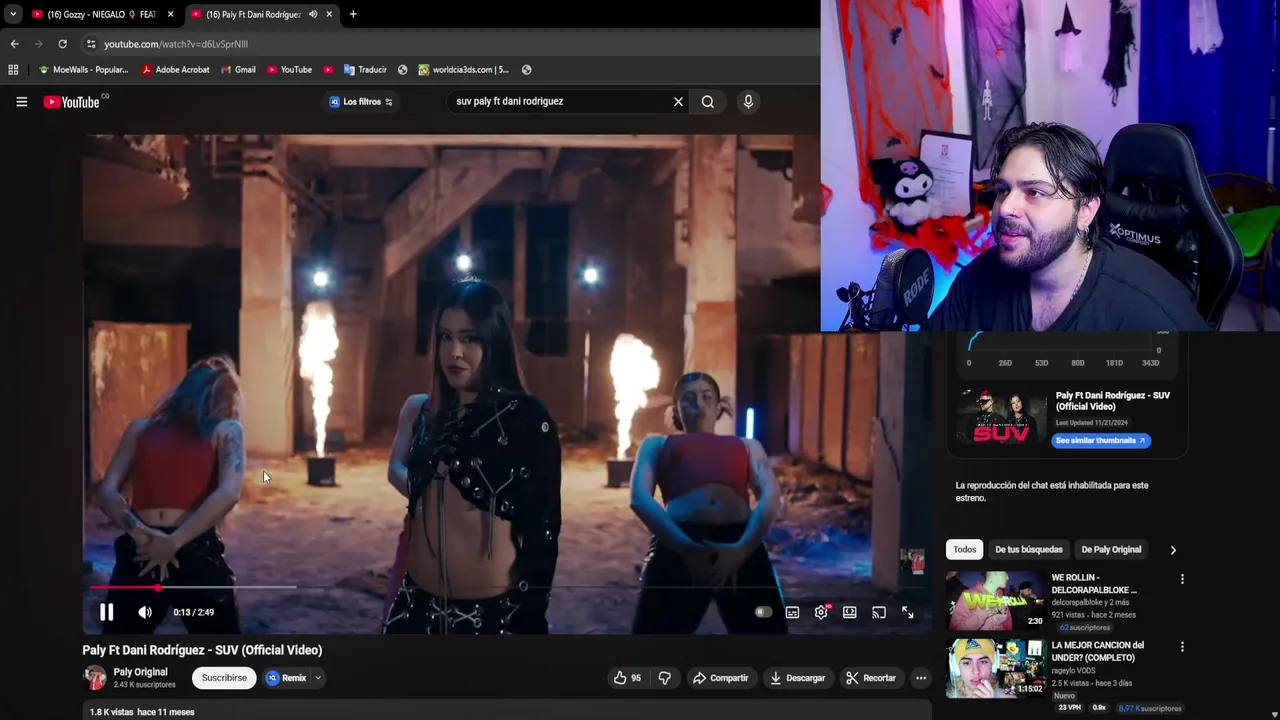Switch to theater mode view
The image size is (1280, 720).
coord(850,612)
